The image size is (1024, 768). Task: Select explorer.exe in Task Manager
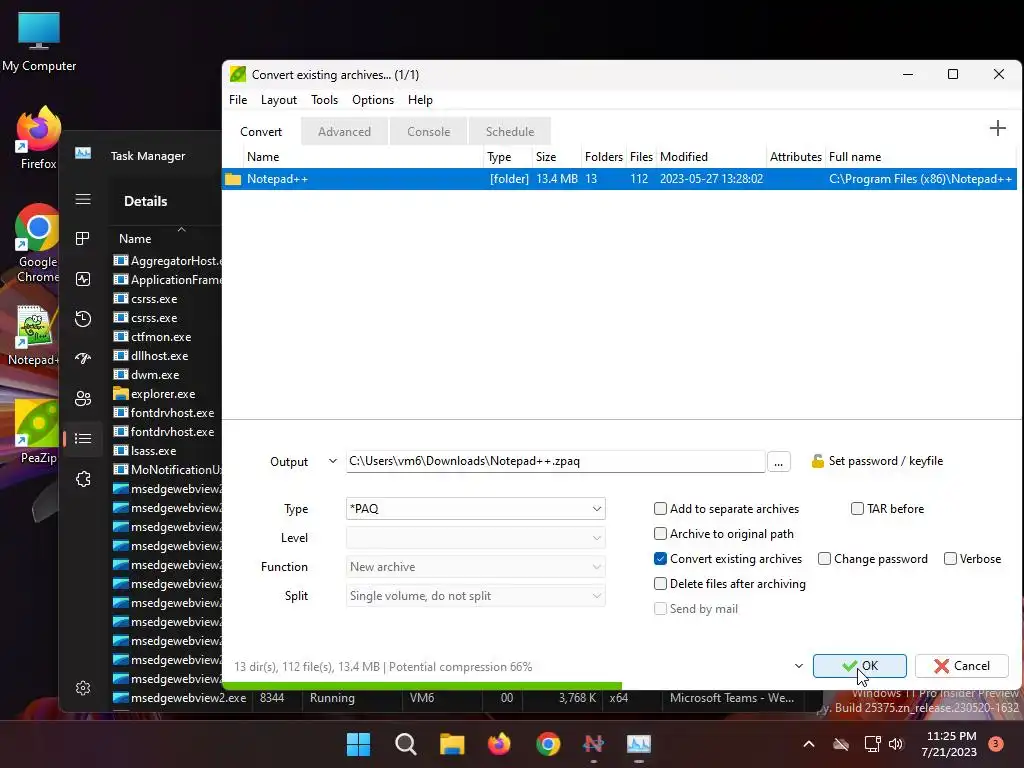[163, 394]
